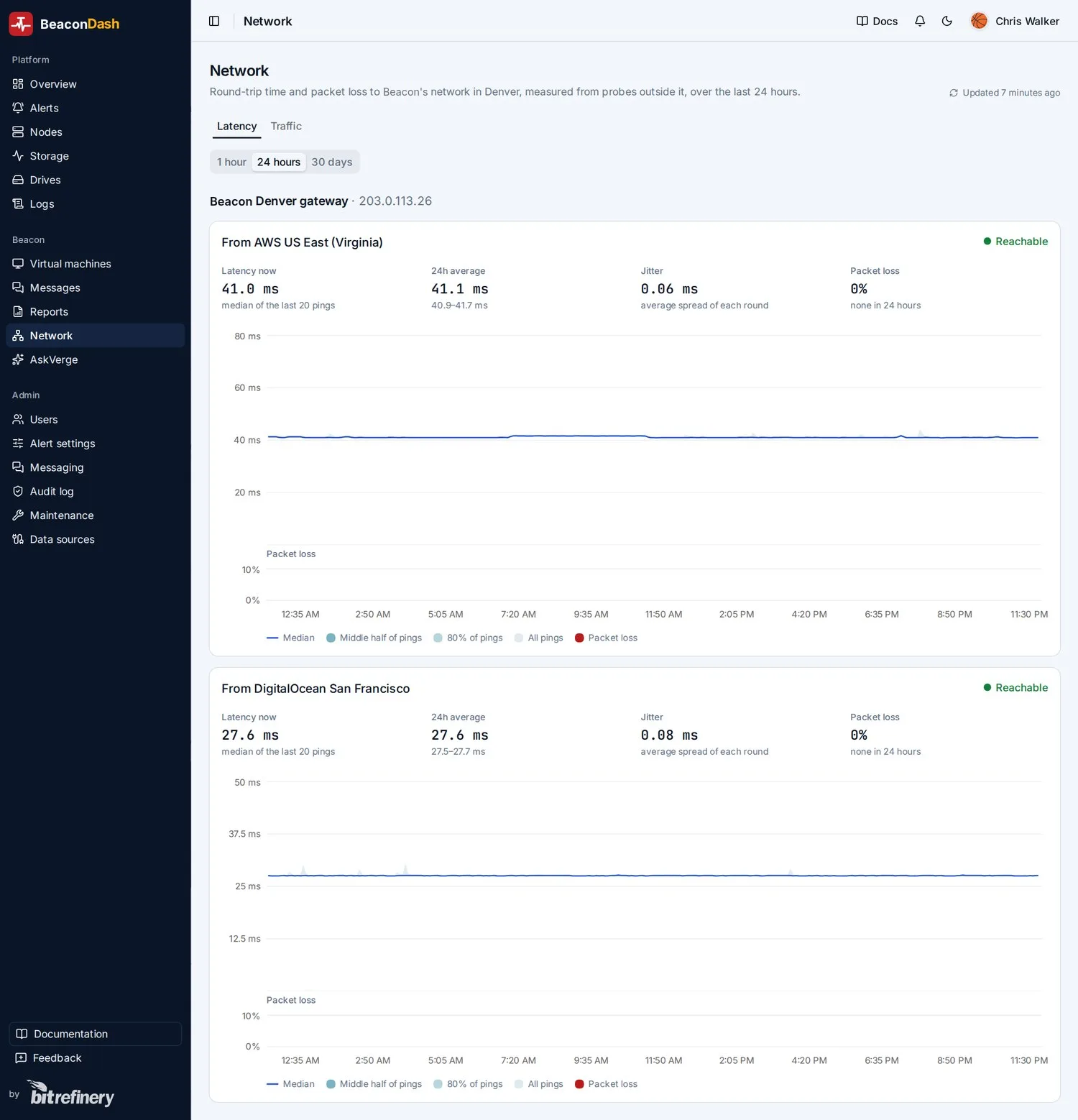Screen dimensions: 1078x1120
Task: Click the Virtual machines monitor icon
Action: click(x=18, y=264)
